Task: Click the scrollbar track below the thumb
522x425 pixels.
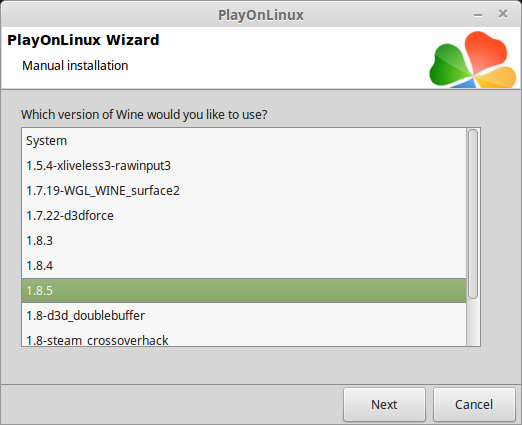Action: [x=473, y=322]
